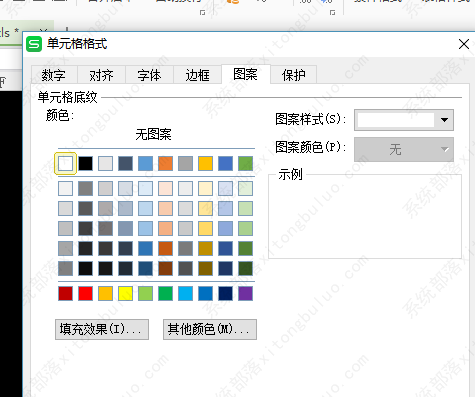
Task: Pick the yellow swatch in the standard colors row
Action: coord(125,293)
